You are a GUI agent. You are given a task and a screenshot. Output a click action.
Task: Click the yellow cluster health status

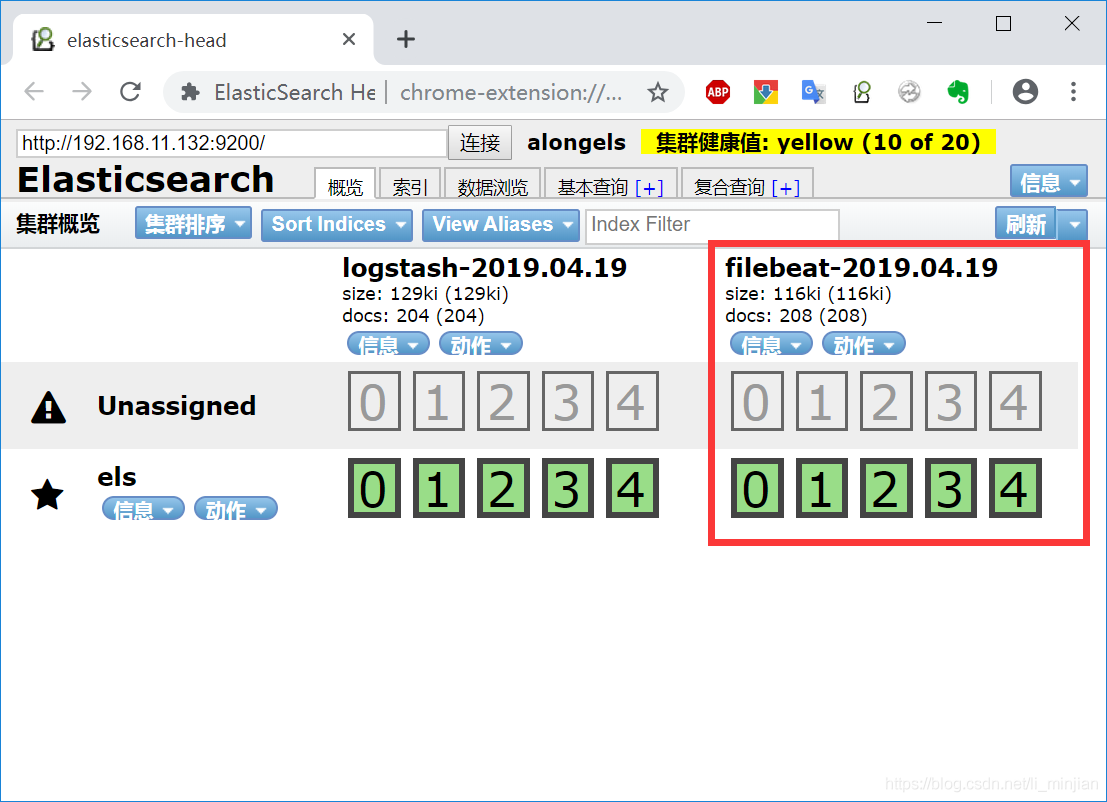[818, 142]
